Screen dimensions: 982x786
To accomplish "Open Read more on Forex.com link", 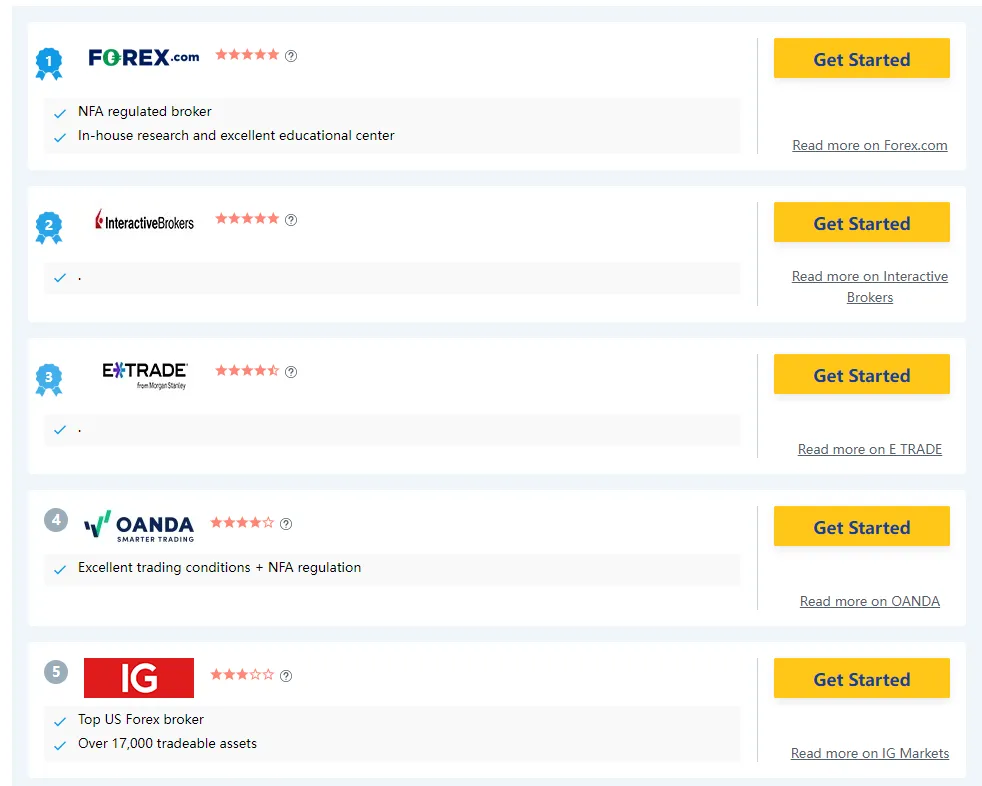I will click(x=870, y=145).
